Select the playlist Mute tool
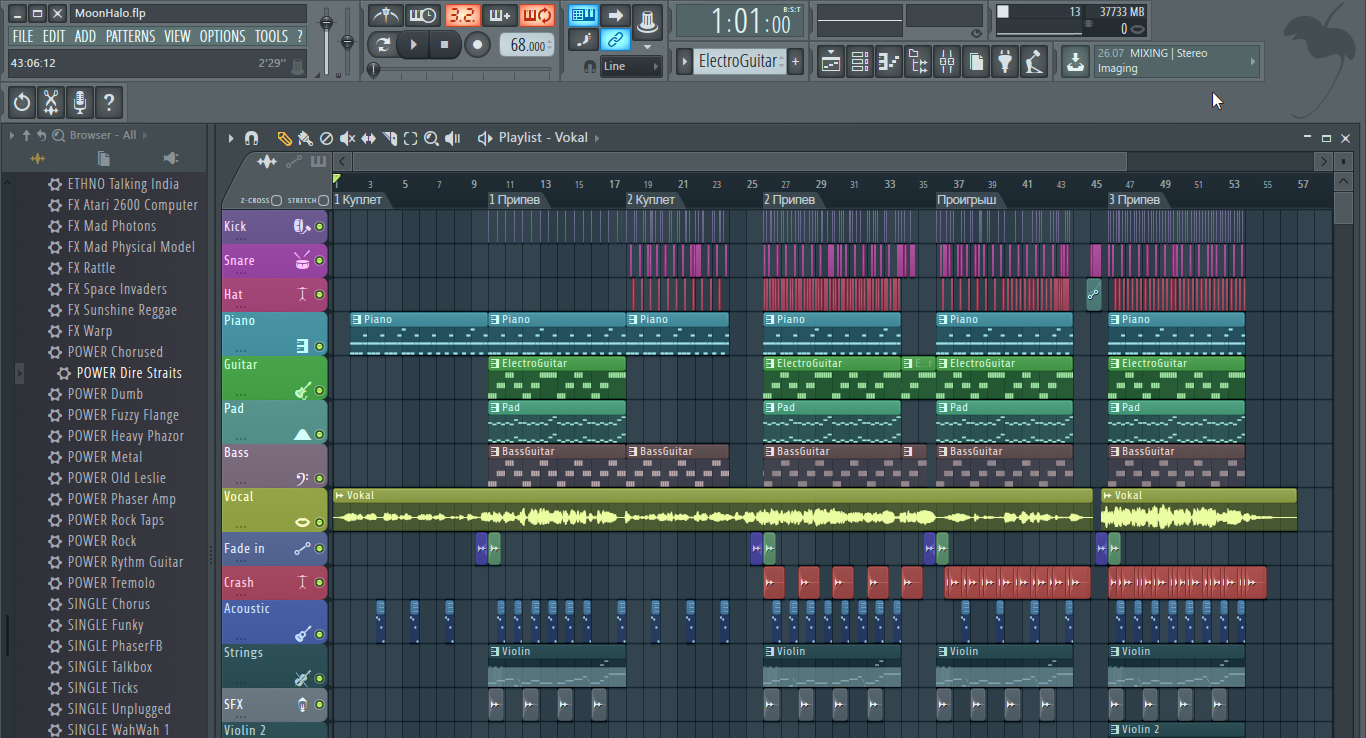This screenshot has height=738, width=1366. 347,138
